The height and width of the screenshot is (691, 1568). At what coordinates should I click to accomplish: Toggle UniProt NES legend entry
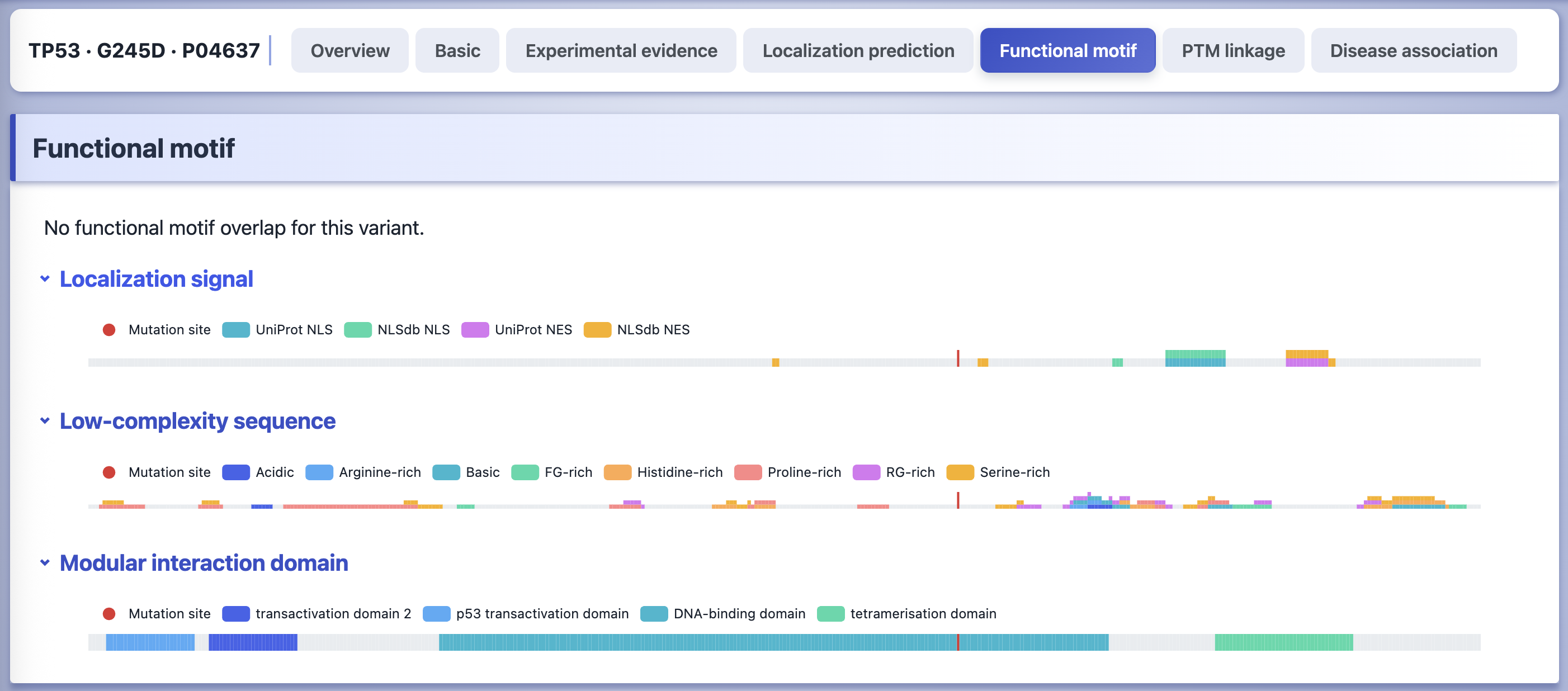pos(517,329)
